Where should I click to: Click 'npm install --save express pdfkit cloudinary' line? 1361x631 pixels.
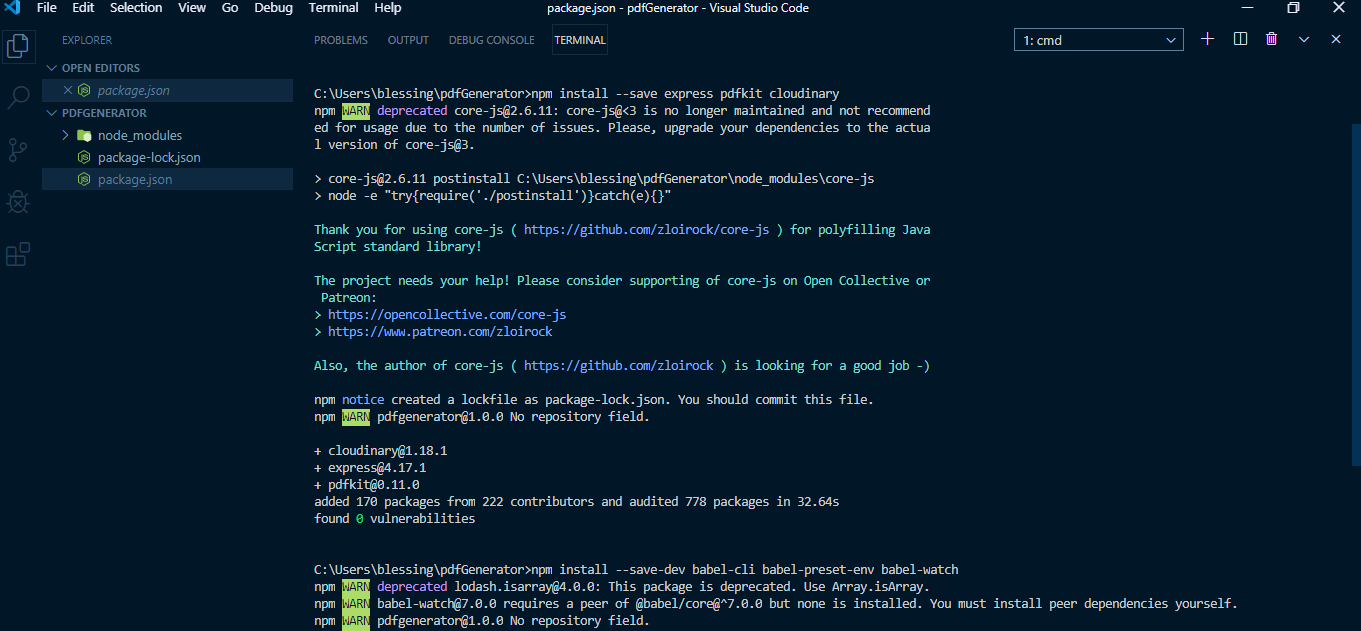(x=577, y=93)
